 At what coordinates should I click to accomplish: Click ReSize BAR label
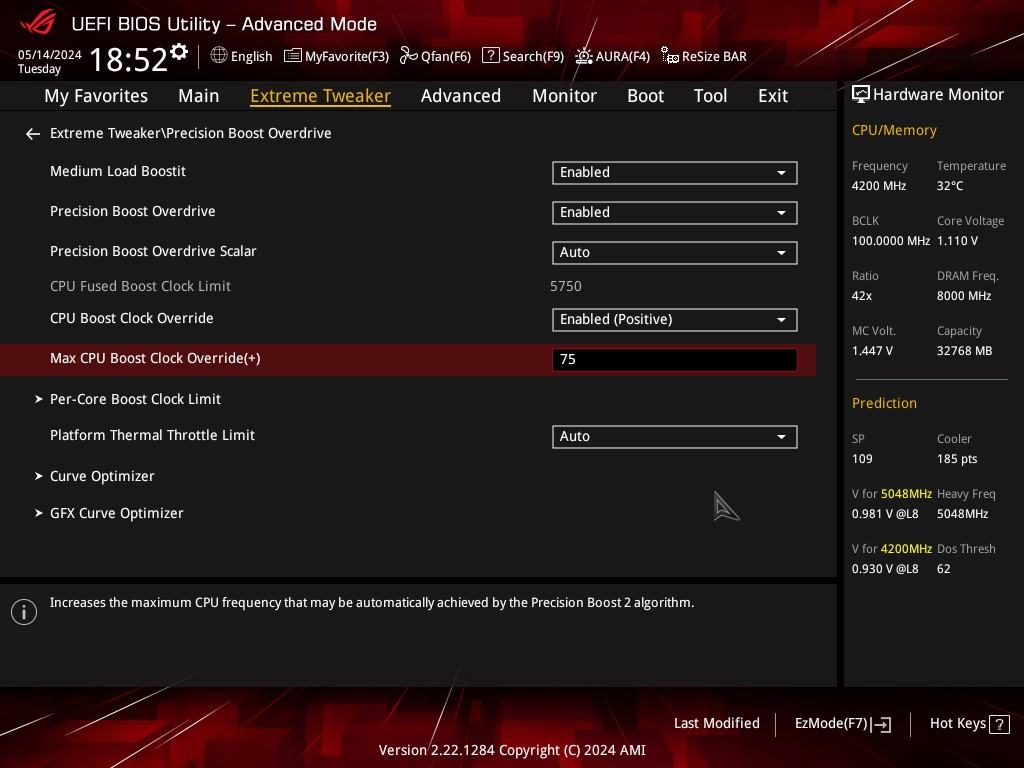point(714,56)
